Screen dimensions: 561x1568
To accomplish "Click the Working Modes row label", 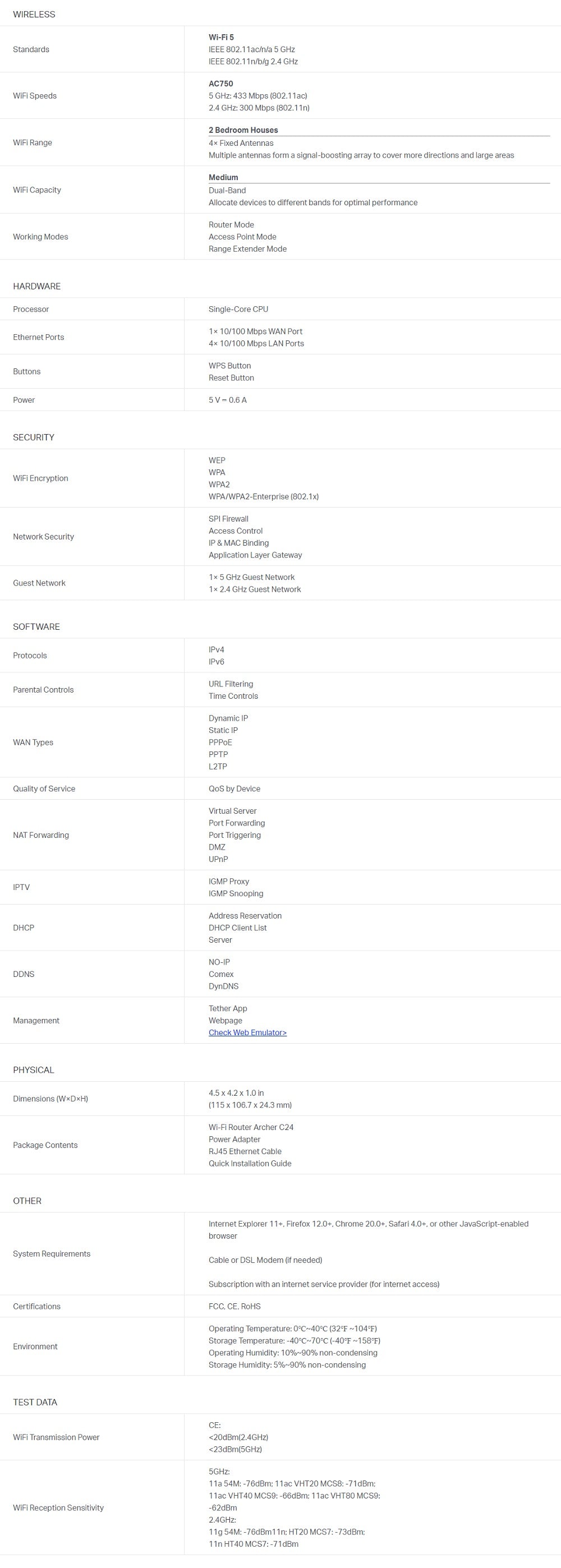I will [x=40, y=237].
